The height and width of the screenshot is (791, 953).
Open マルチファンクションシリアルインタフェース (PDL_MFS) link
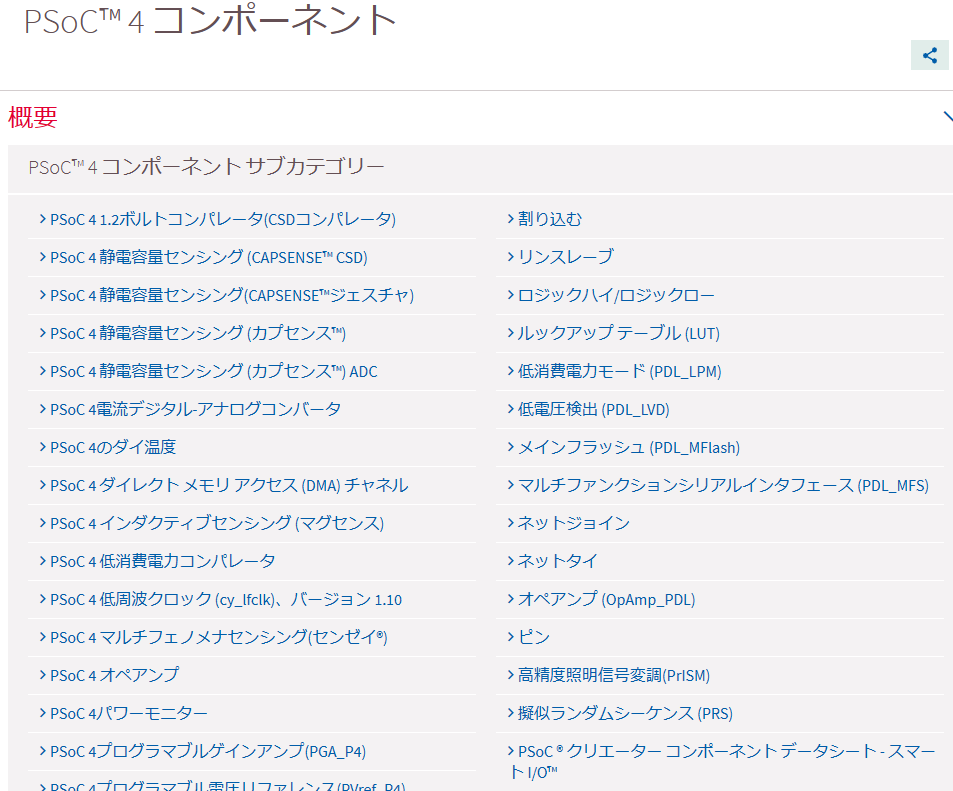click(723, 485)
